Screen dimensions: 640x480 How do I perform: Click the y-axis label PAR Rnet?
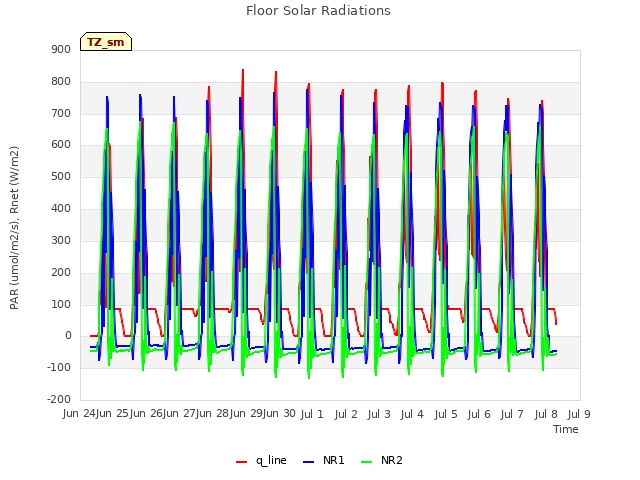(x=14, y=228)
